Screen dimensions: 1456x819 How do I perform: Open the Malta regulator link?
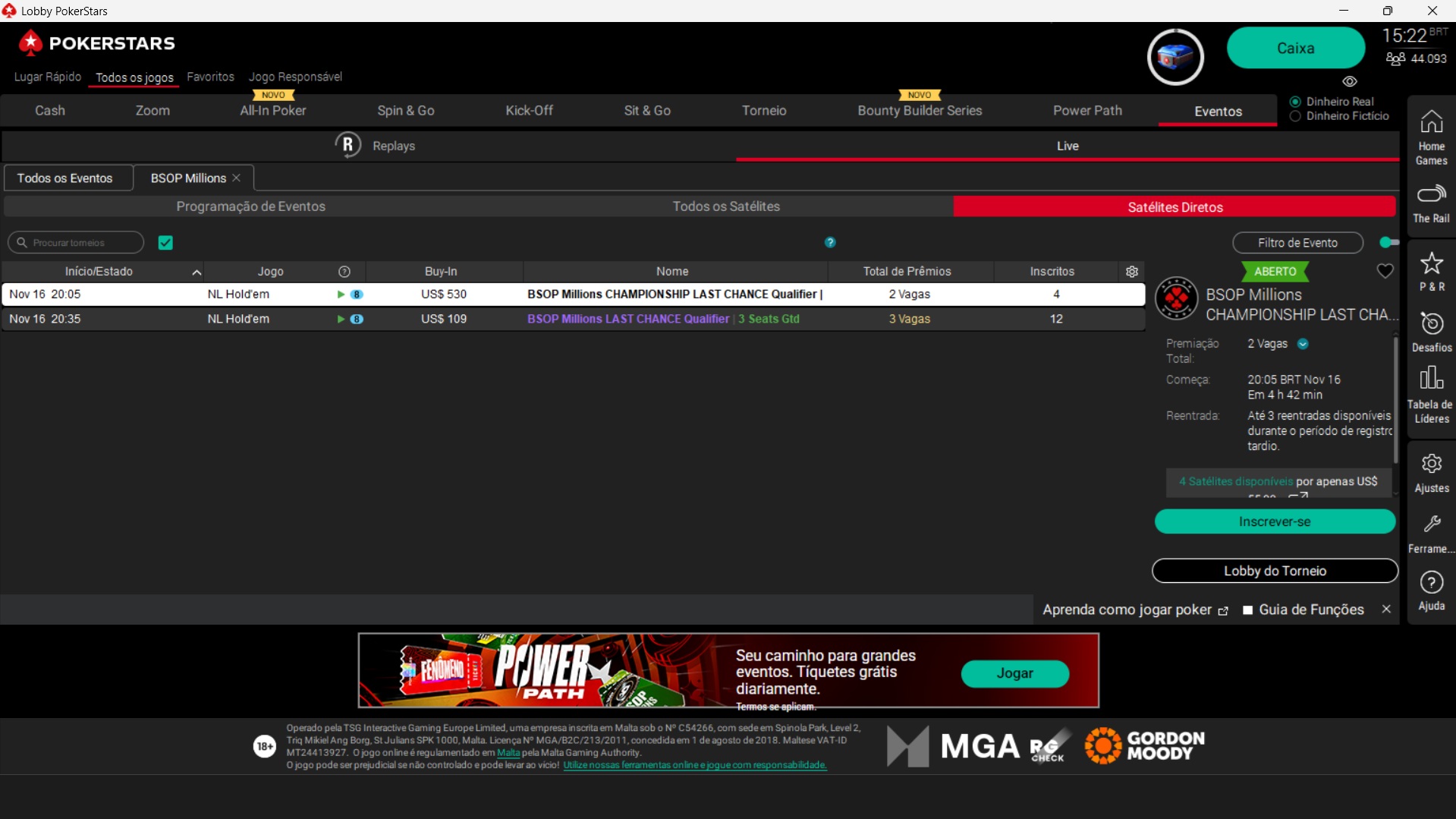508,753
